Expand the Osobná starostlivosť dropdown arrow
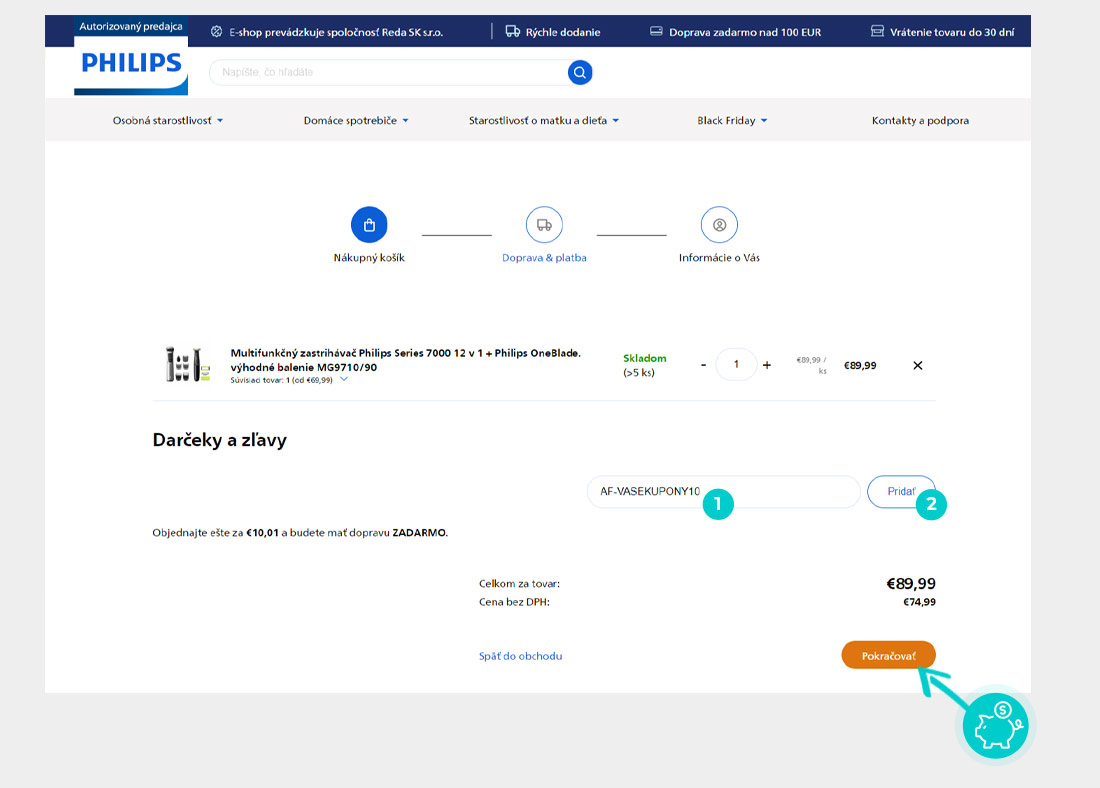Screen dimensions: 1100x788 click(x=220, y=121)
